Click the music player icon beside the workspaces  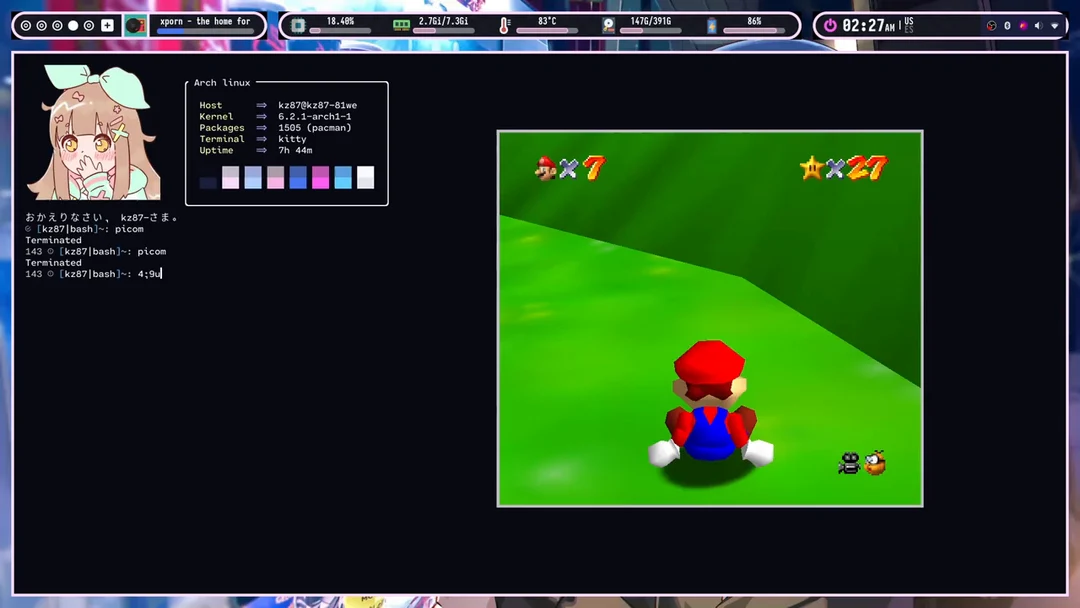[x=134, y=25]
